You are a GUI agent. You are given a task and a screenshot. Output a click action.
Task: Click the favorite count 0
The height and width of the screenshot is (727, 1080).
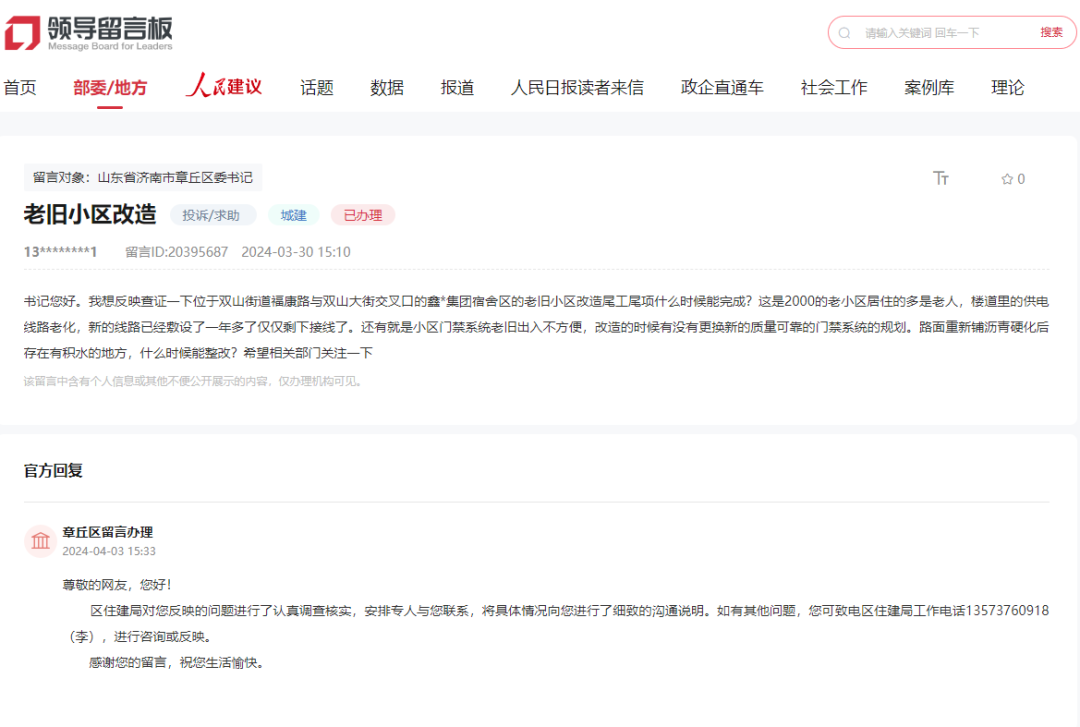pyautogui.click(x=1021, y=179)
